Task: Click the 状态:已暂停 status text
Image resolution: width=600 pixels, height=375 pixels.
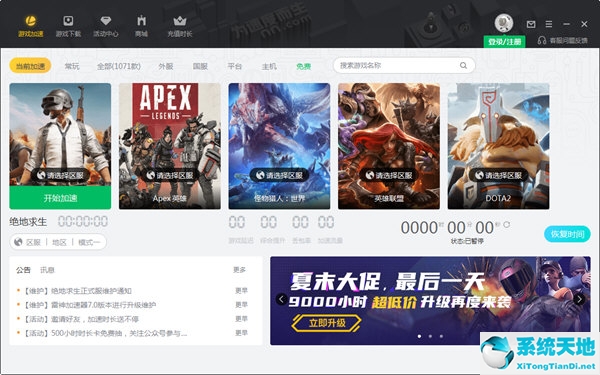Action: point(468,241)
